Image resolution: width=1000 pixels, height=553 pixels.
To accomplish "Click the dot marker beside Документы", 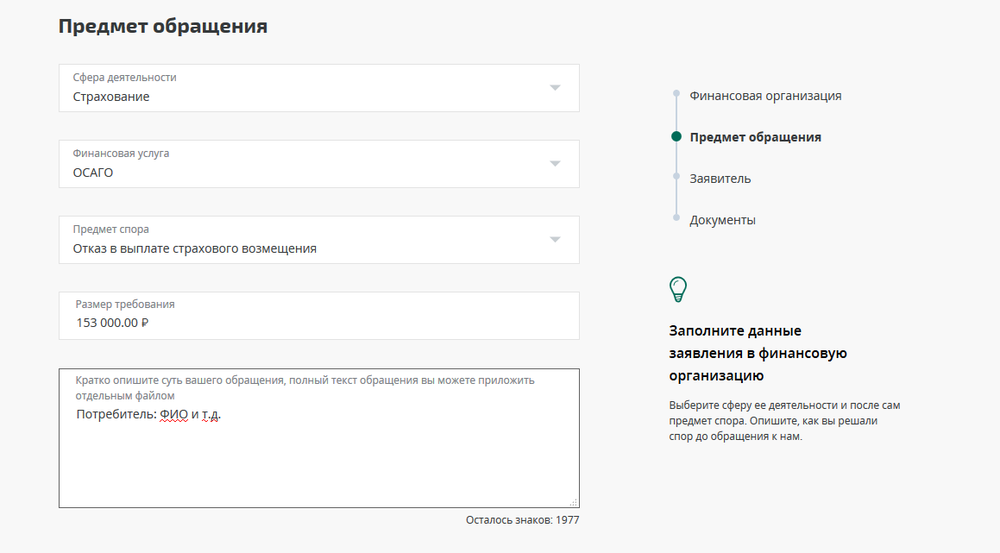I will 677,217.
